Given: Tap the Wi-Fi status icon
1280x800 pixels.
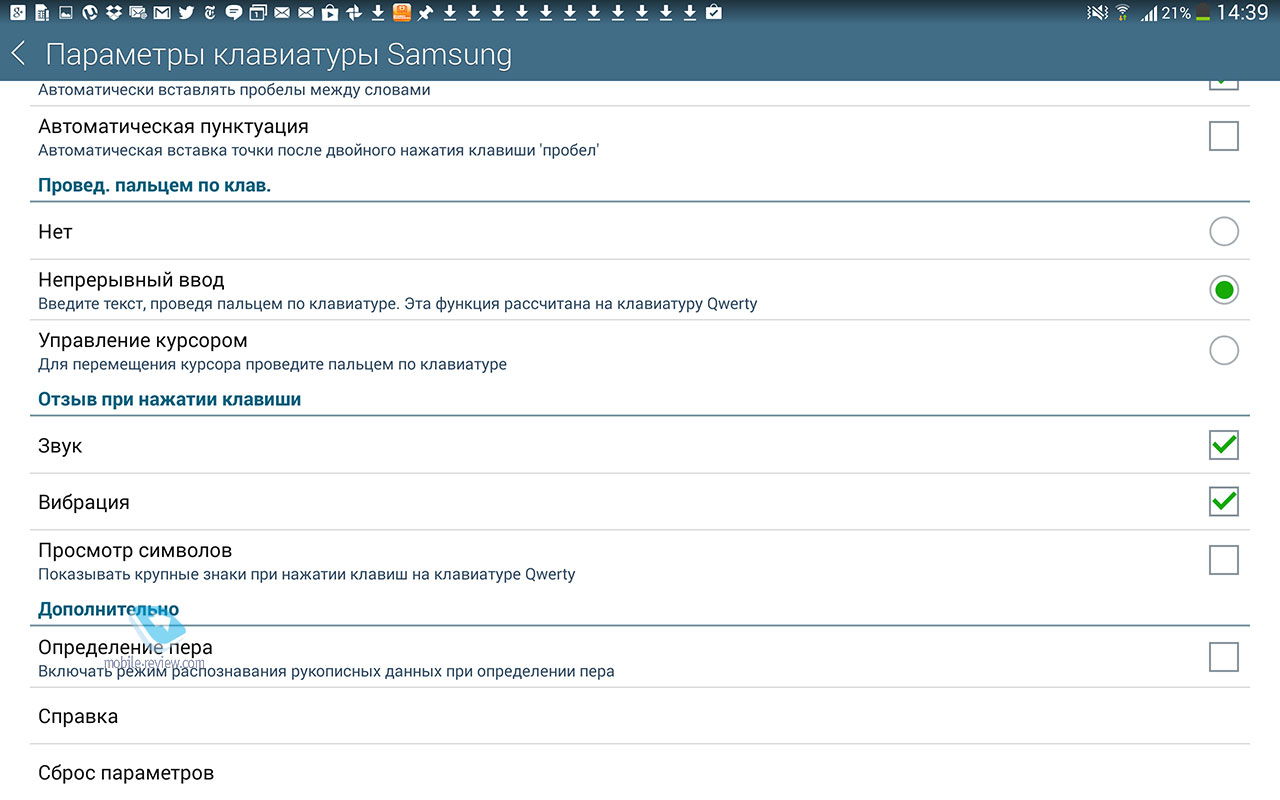Looking at the screenshot, I should click(1124, 13).
